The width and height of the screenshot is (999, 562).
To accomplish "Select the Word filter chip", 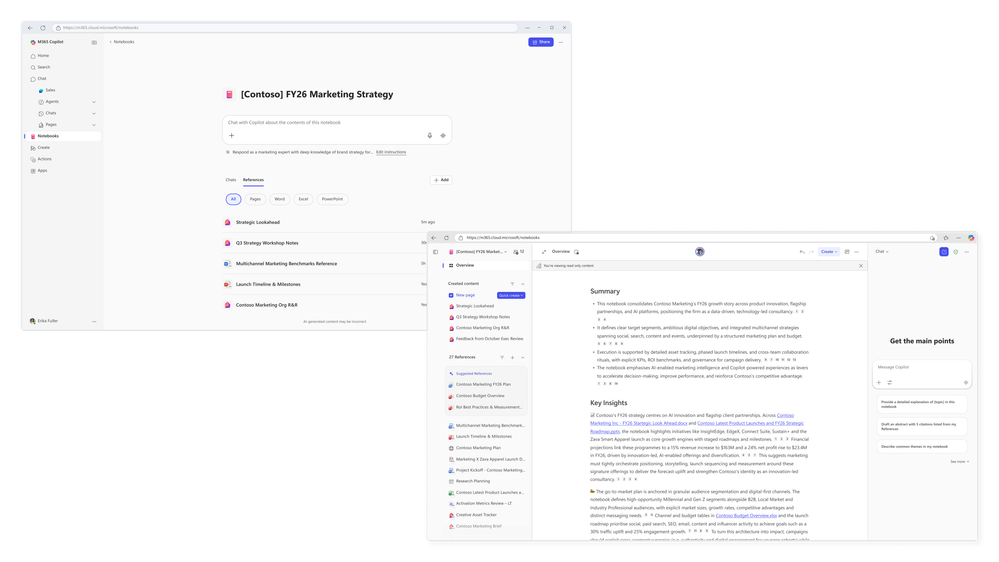I will [x=279, y=199].
